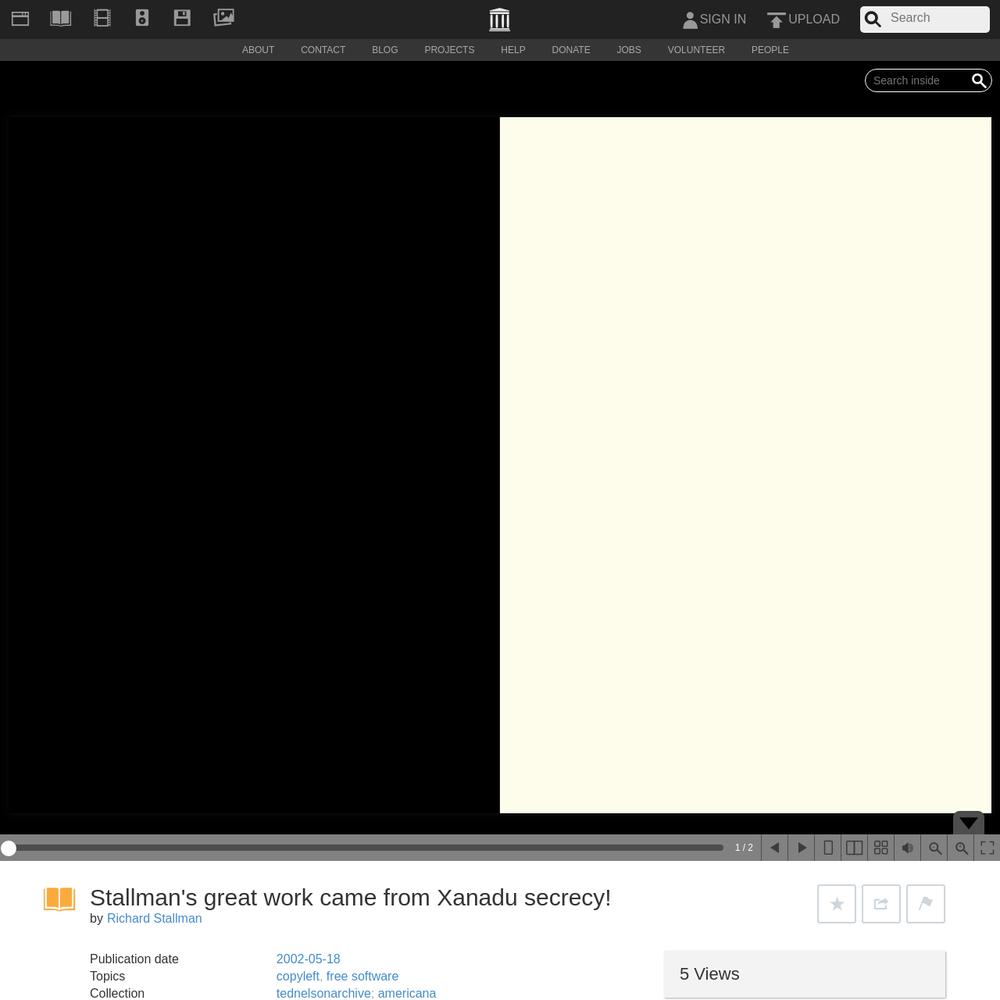Image resolution: width=1000 pixels, height=1000 pixels.
Task: Open author Richard Stallman link
Action: [154, 918]
